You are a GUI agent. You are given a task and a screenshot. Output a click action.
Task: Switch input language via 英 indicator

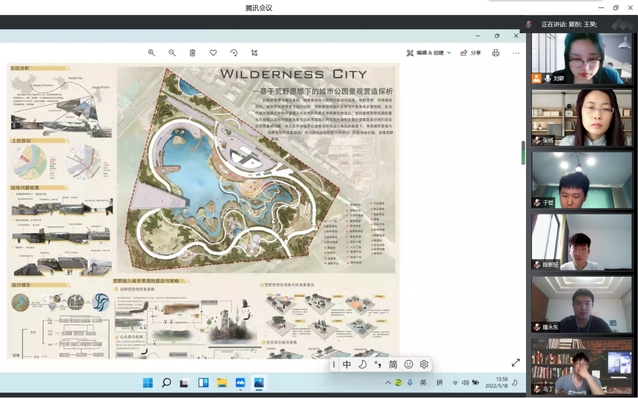[423, 383]
